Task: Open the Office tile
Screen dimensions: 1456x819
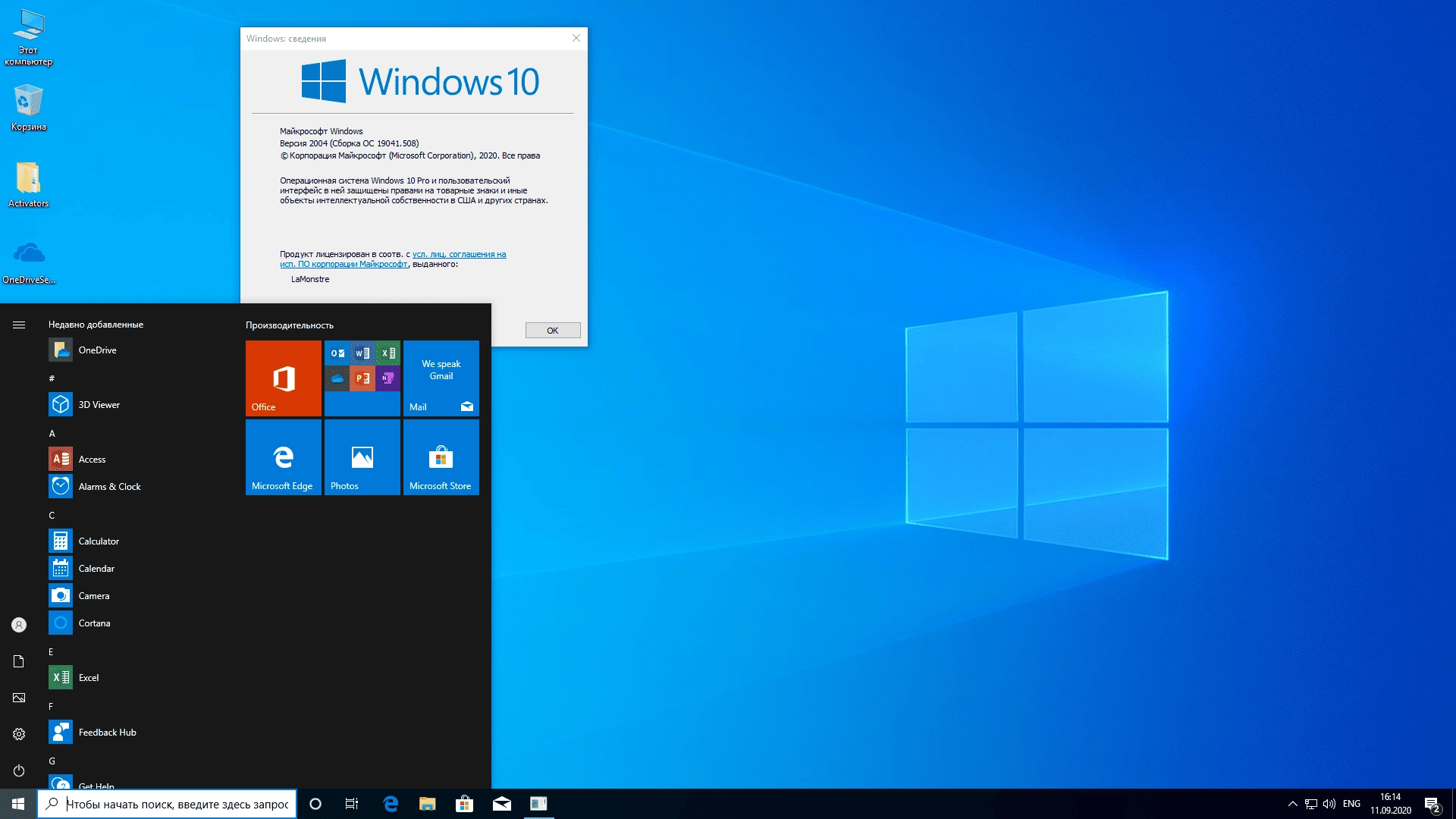Action: (284, 378)
